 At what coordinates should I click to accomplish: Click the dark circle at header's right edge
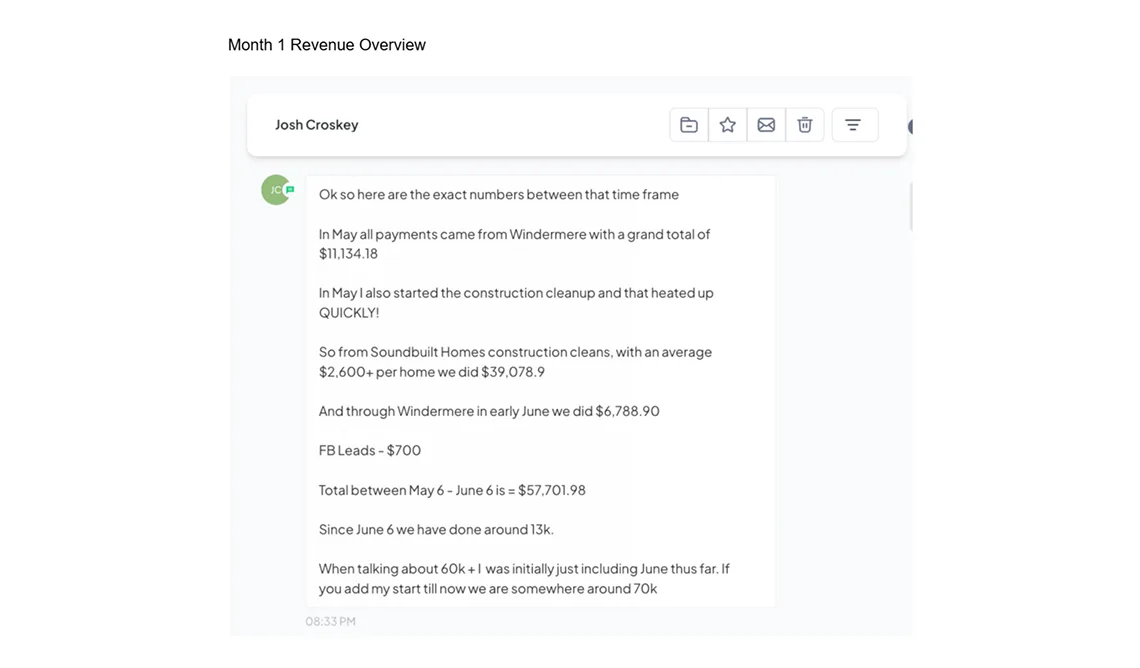[911, 127]
